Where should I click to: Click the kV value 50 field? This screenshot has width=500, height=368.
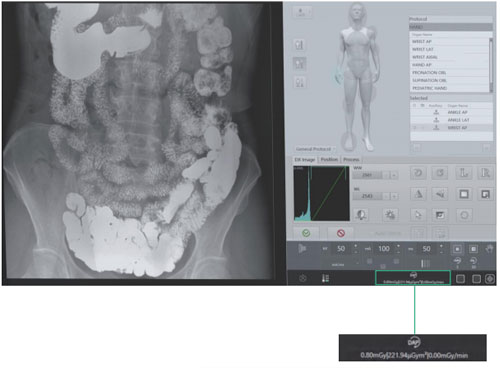(x=341, y=249)
